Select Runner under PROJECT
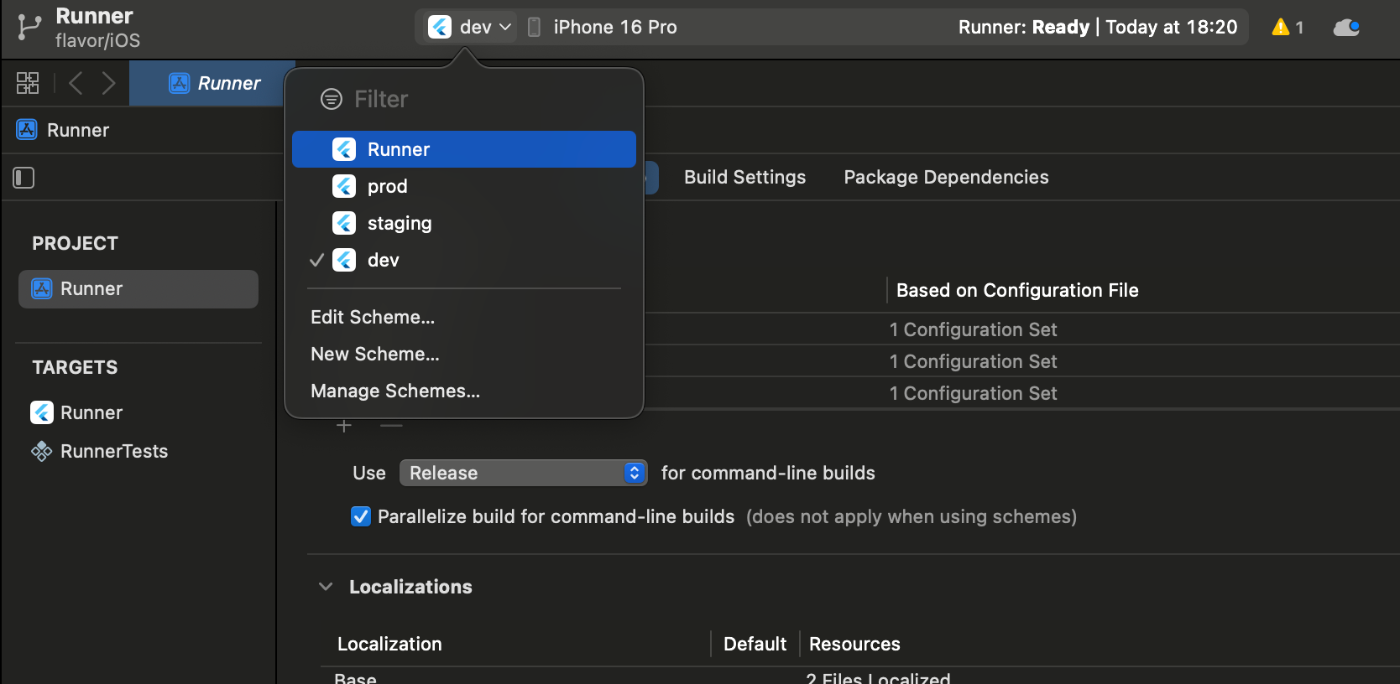 point(138,289)
